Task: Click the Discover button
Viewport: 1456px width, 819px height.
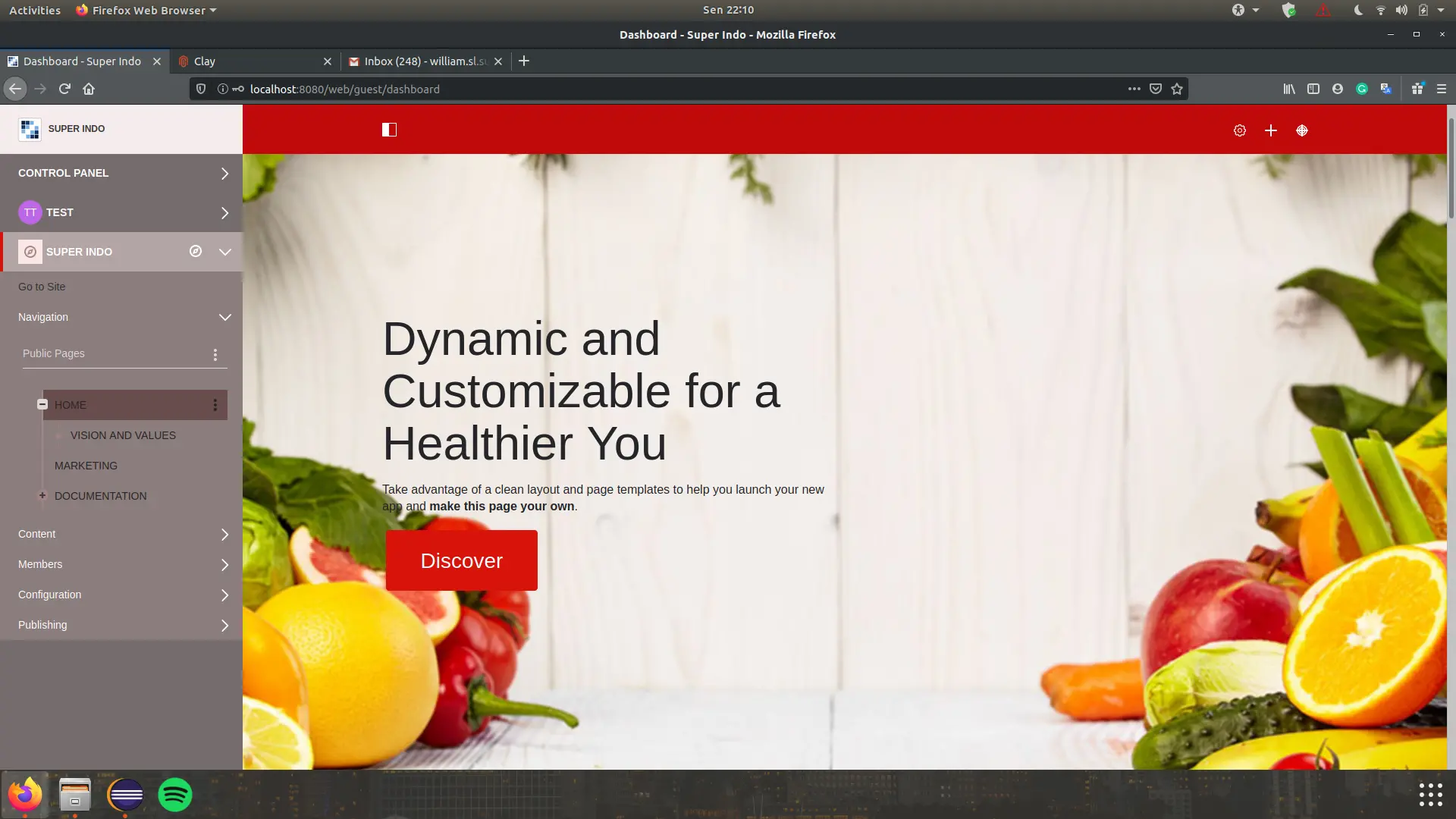Action: tap(461, 560)
